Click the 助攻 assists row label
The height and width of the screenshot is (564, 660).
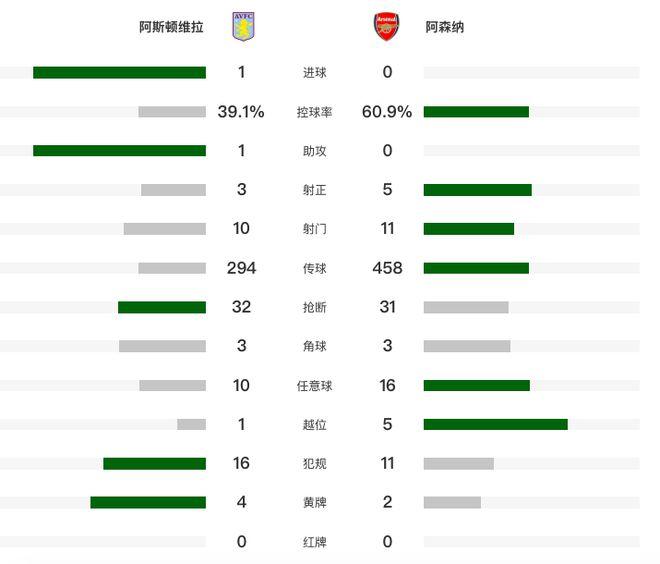click(314, 151)
